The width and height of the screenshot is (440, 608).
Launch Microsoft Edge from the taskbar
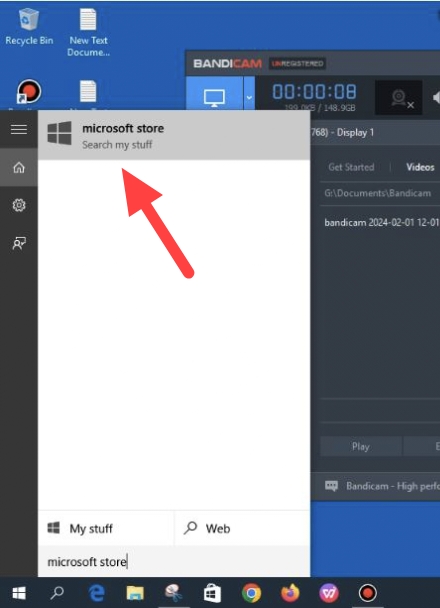click(96, 593)
